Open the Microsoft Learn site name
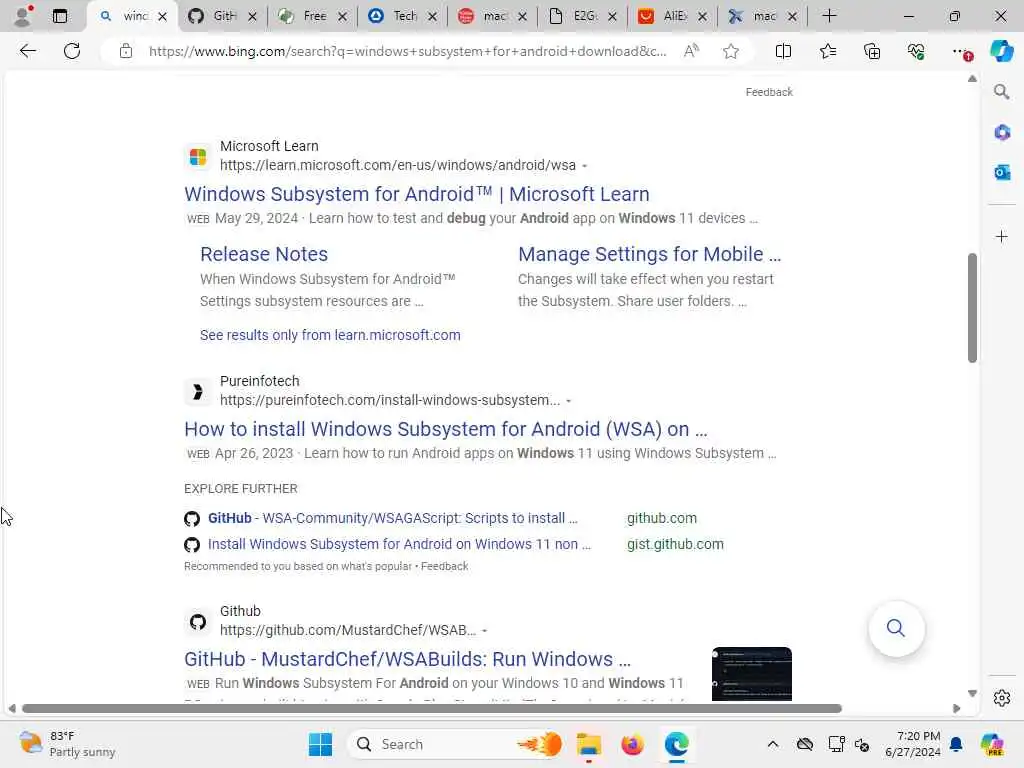1024x768 pixels. [x=269, y=146]
